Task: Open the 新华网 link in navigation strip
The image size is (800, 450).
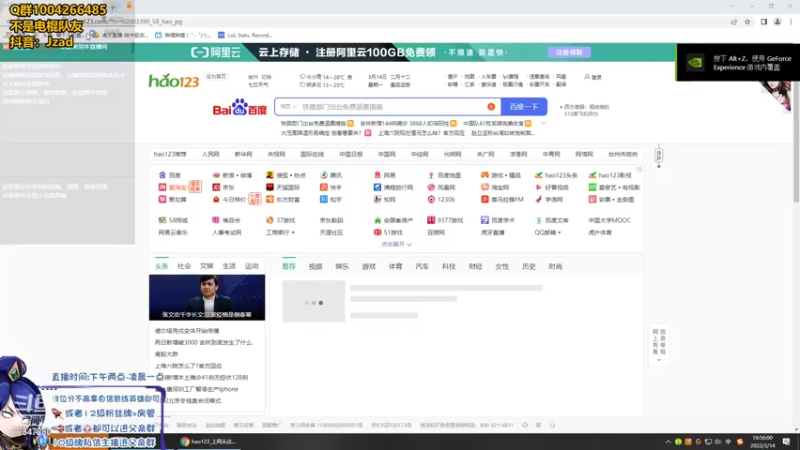Action: pyautogui.click(x=243, y=154)
